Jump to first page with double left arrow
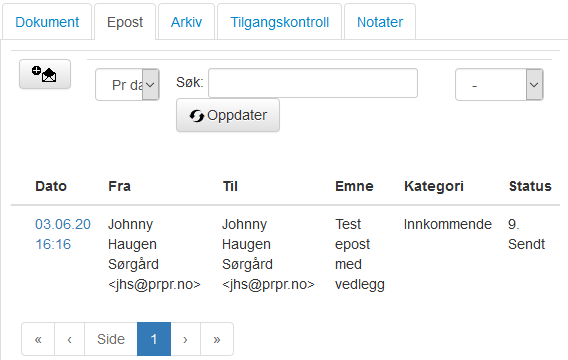 click(x=38, y=339)
